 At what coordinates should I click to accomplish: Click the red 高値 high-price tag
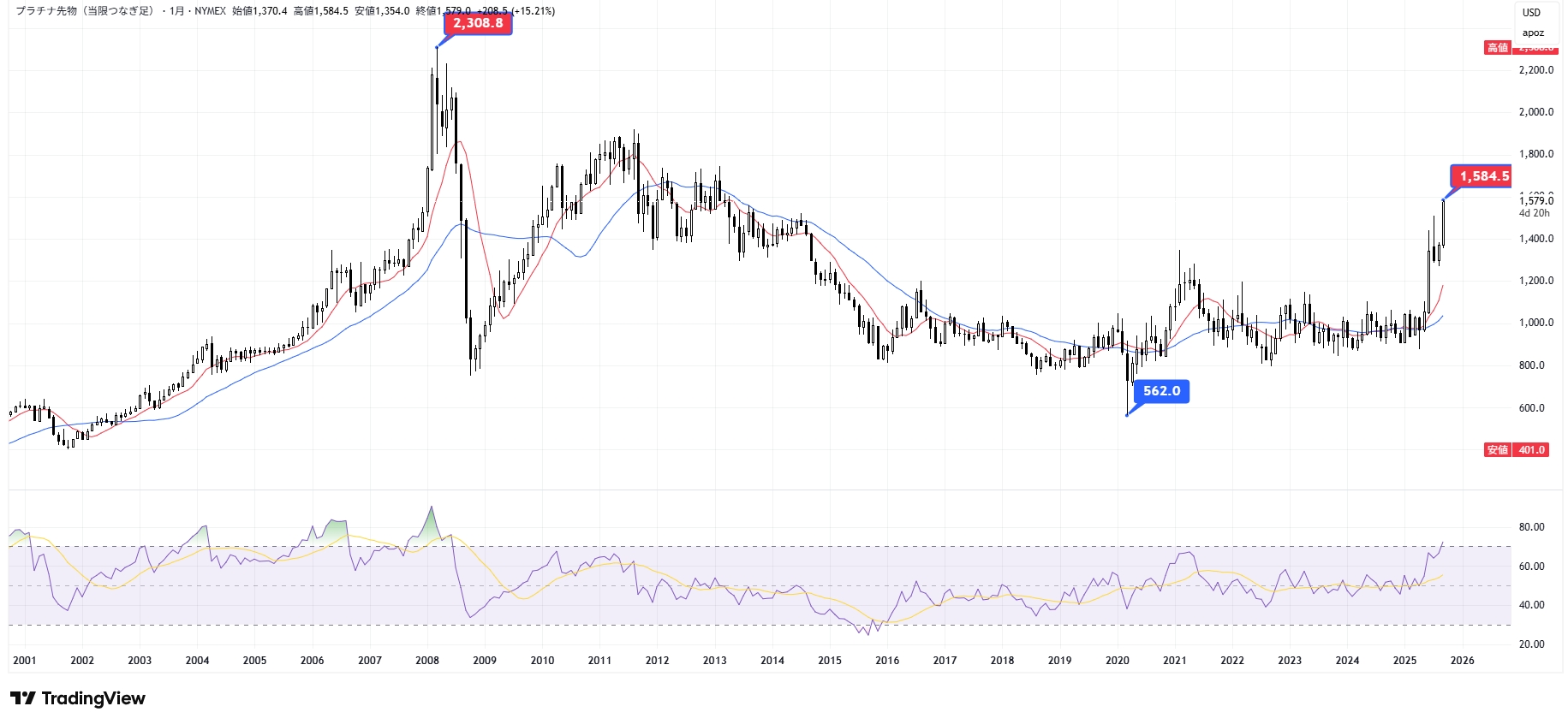coord(1497,48)
